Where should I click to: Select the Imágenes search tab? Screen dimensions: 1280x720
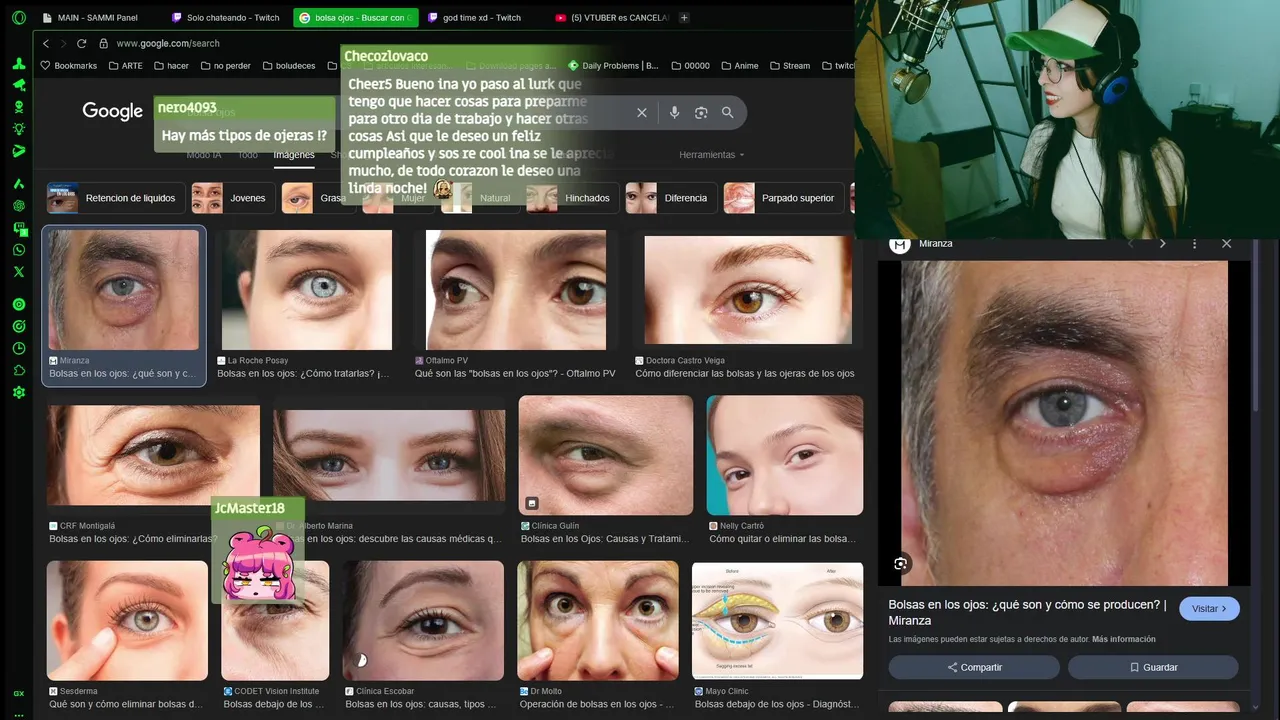(x=294, y=155)
